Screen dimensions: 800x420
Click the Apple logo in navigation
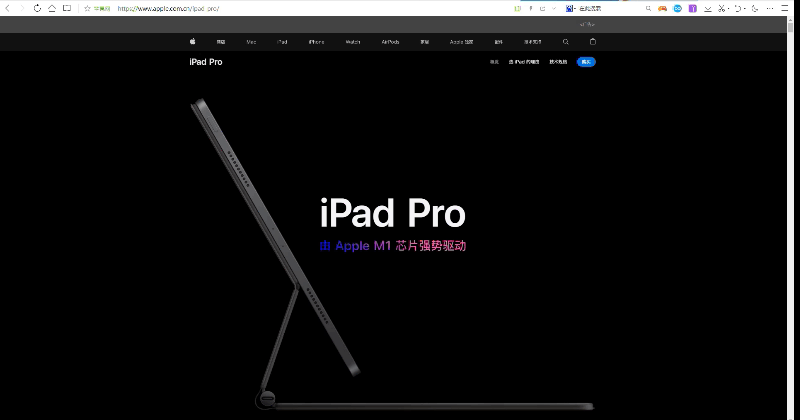(x=192, y=41)
